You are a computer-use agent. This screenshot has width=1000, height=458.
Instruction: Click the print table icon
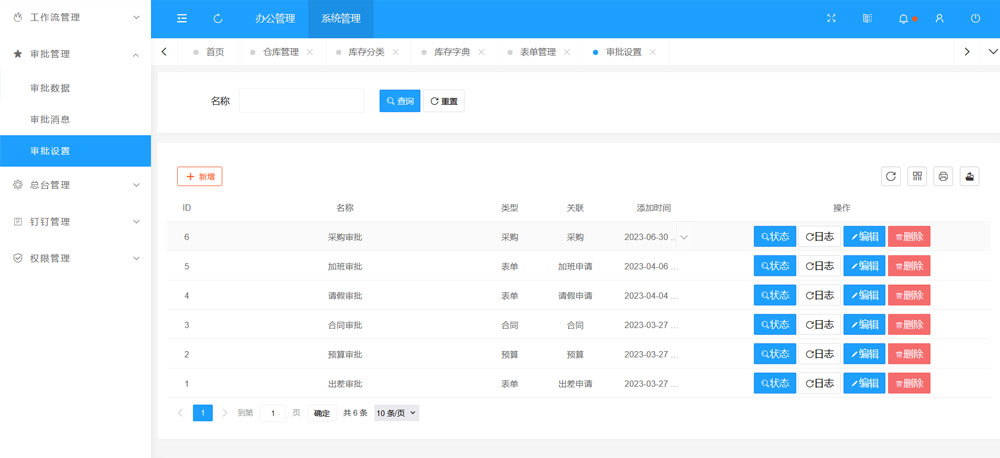[x=943, y=176]
